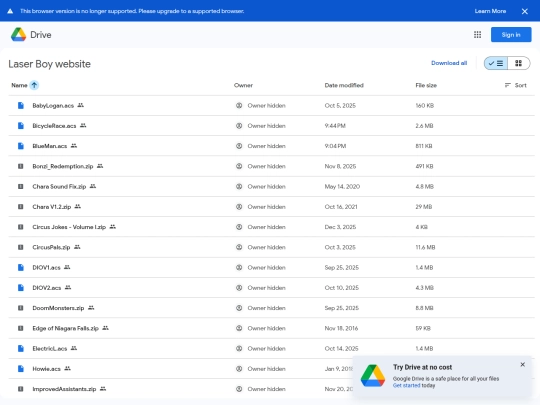Viewport: 540px width, 405px height.
Task: Open Edge of Niagara Falls.zip file name
Action: click(x=65, y=328)
